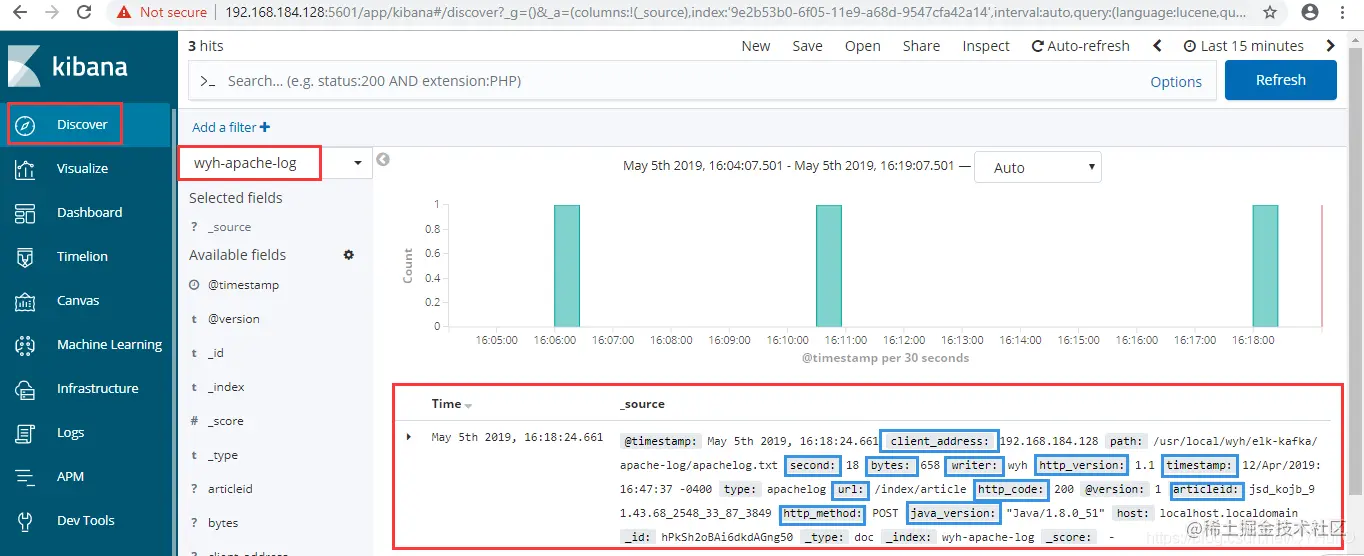Viewport: 1364px width, 556px height.
Task: Select the articleid available field
Action: [x=230, y=489]
